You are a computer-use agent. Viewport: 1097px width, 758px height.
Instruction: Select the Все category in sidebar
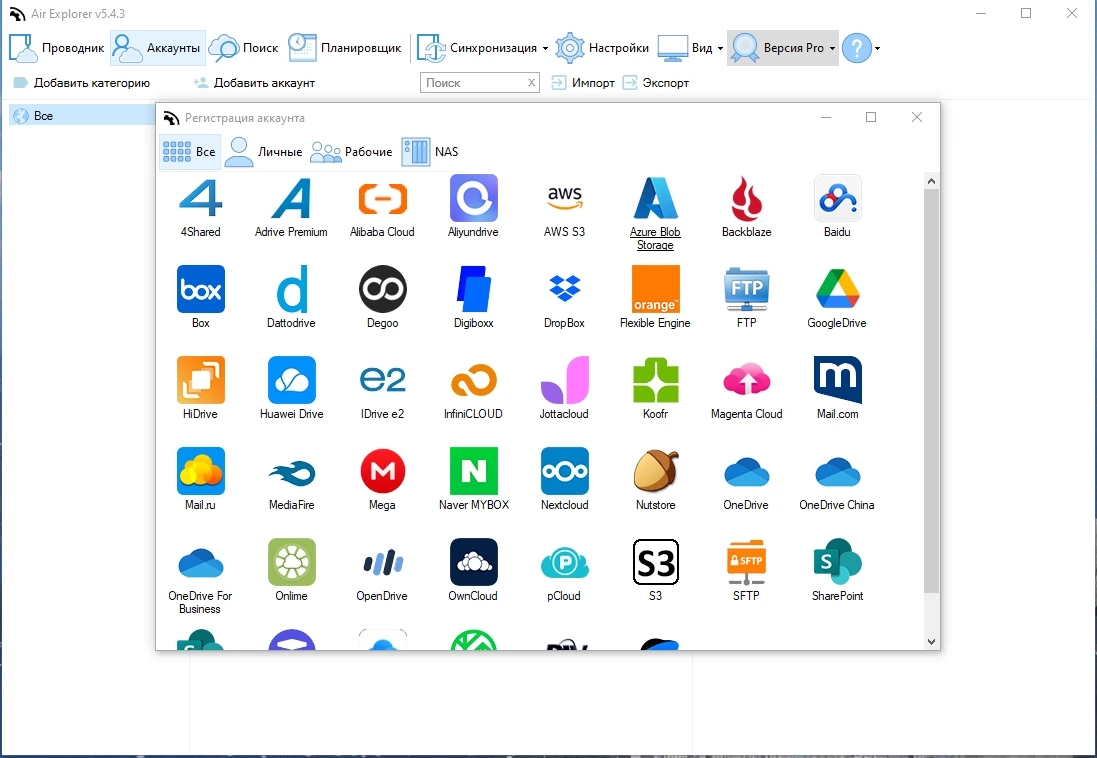click(82, 115)
